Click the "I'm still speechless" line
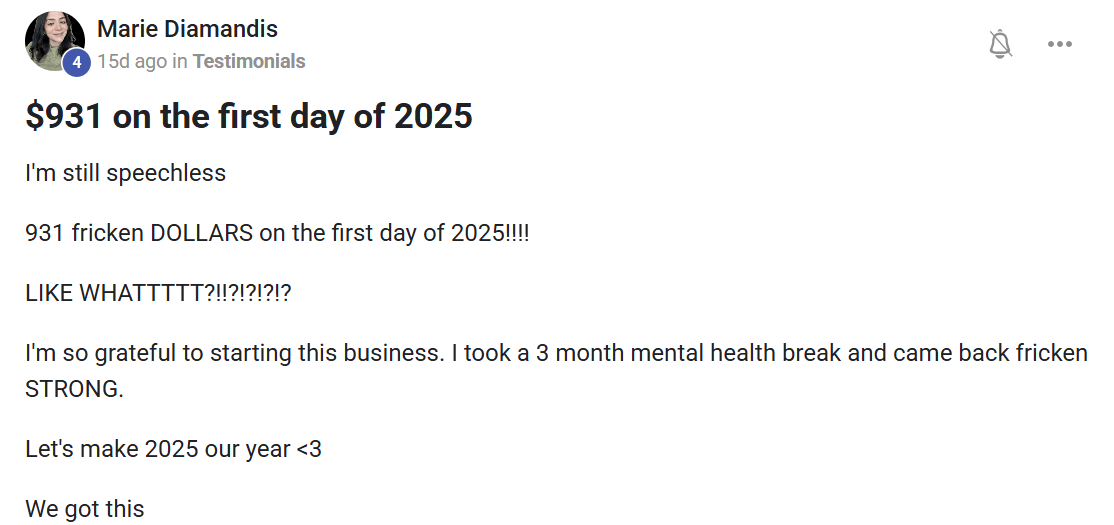This screenshot has height=525, width=1114. coord(126,173)
